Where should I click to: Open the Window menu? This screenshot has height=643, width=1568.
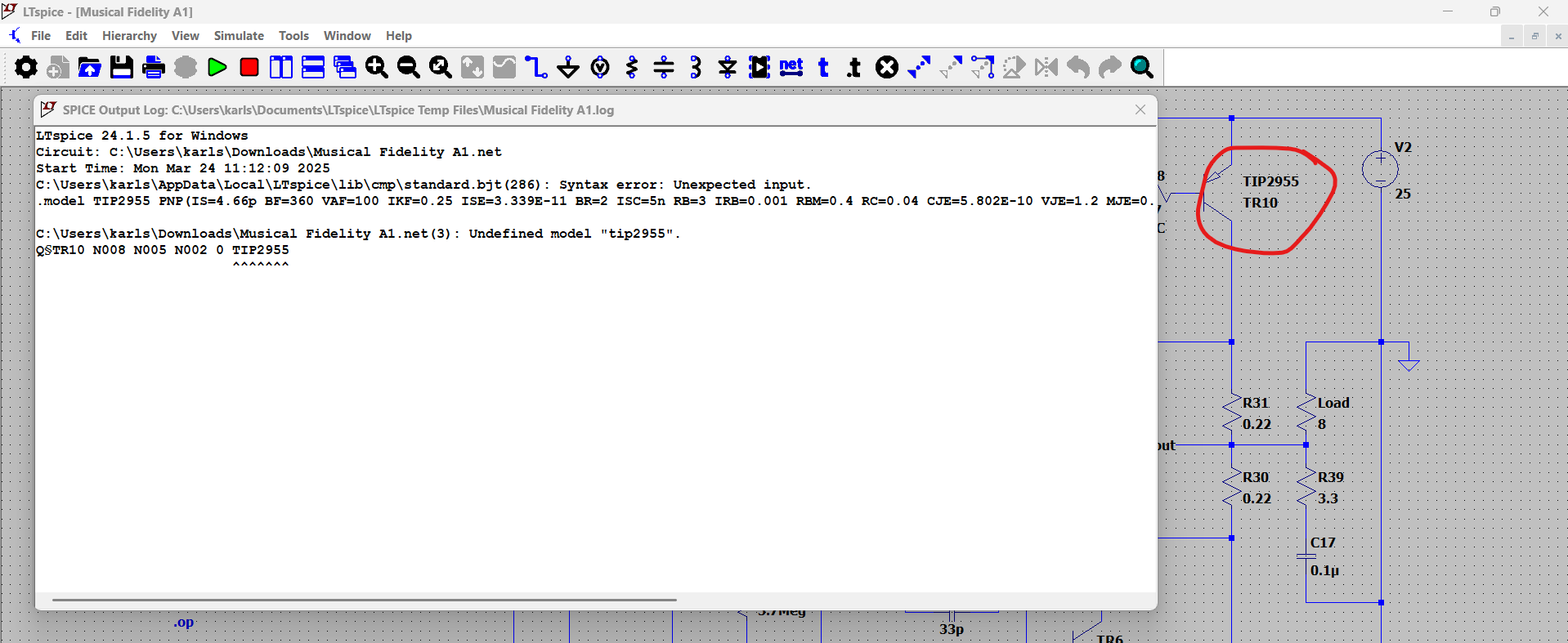[347, 36]
